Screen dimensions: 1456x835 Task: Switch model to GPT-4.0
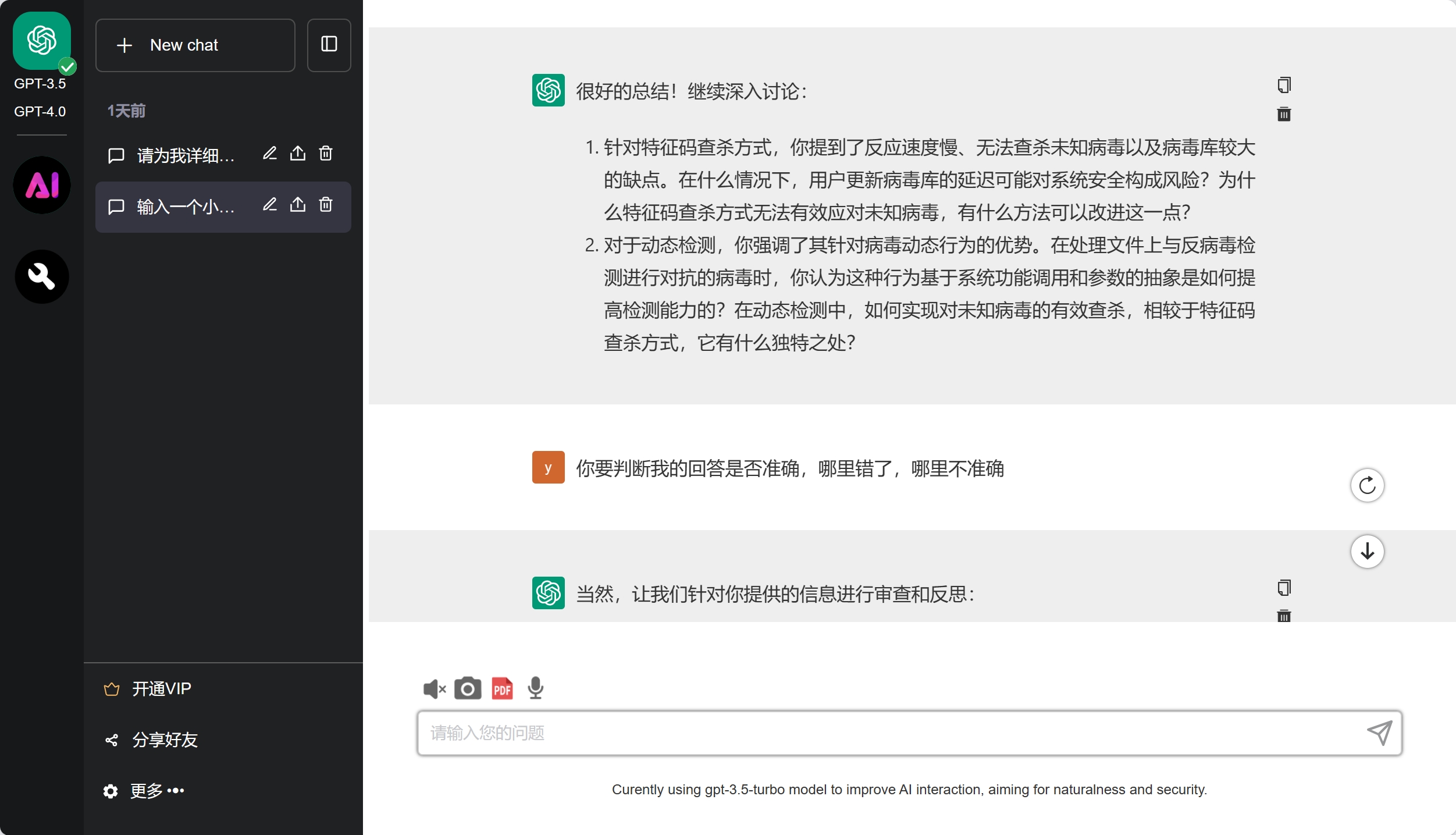coord(40,111)
